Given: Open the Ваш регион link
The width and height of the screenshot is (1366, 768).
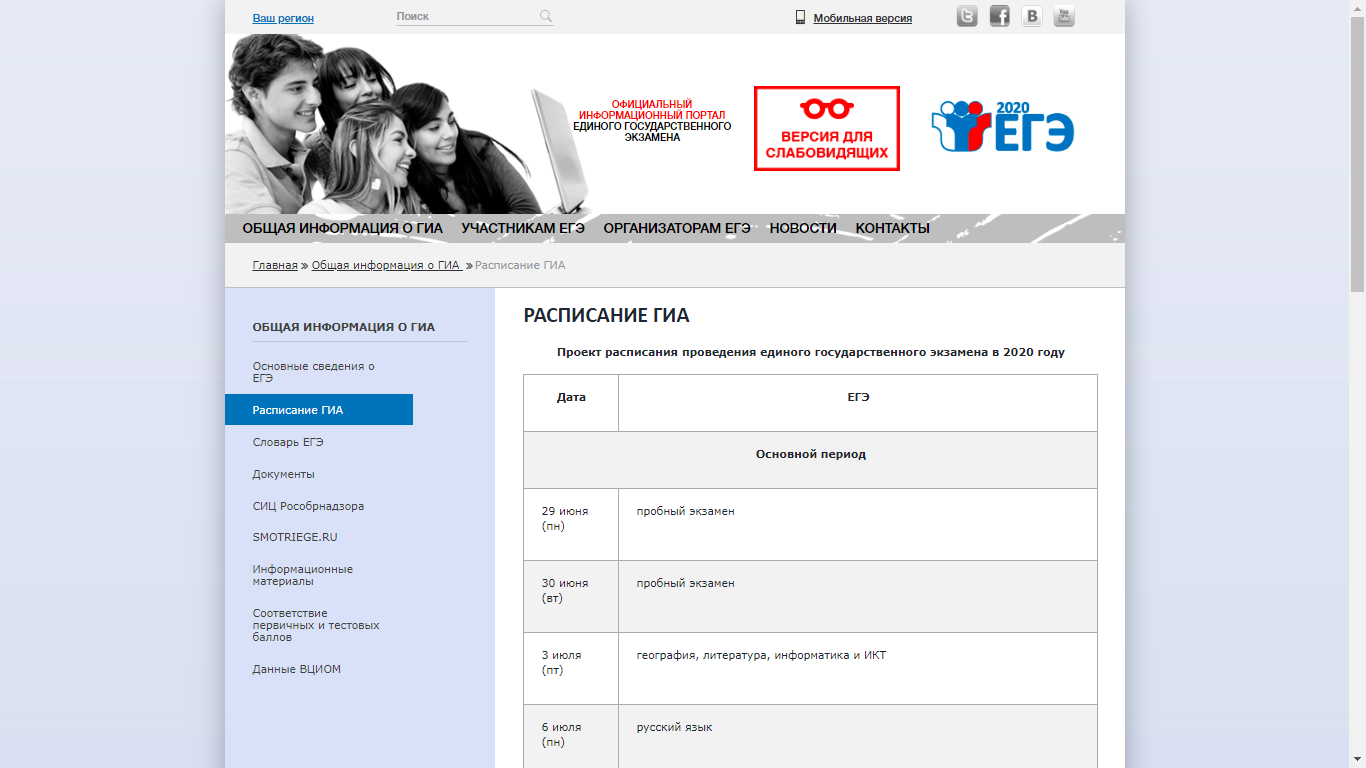Looking at the screenshot, I should [x=283, y=18].
